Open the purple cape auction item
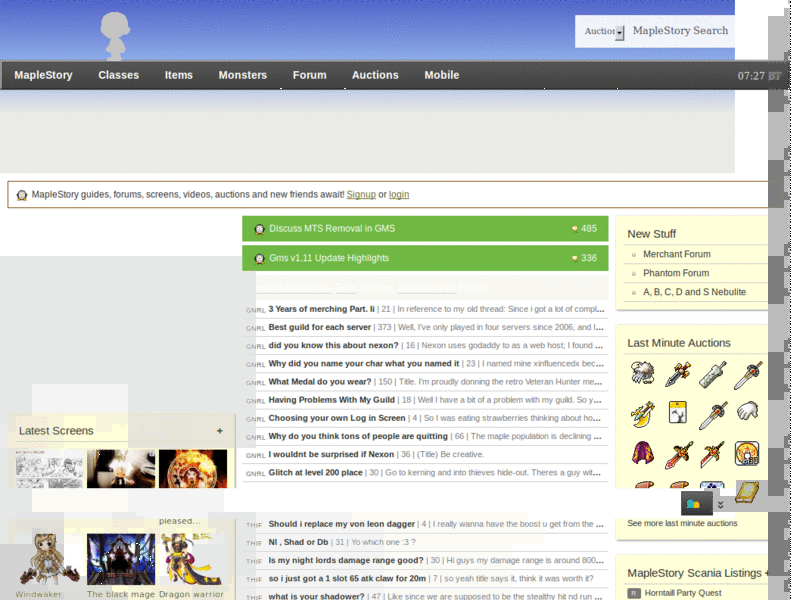Viewport: 800px width, 600px height. coord(642,453)
